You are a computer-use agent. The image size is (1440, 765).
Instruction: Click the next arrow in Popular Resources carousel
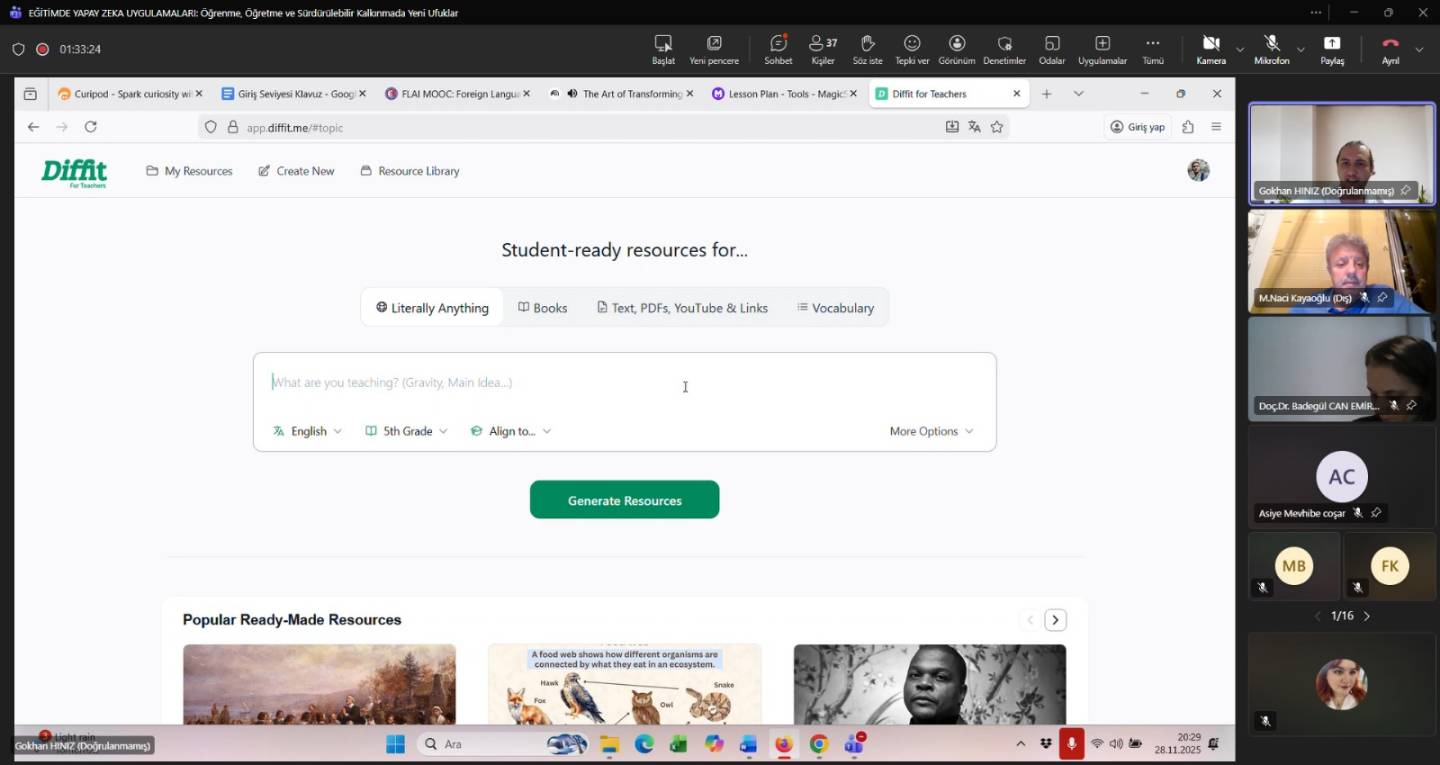click(1055, 620)
